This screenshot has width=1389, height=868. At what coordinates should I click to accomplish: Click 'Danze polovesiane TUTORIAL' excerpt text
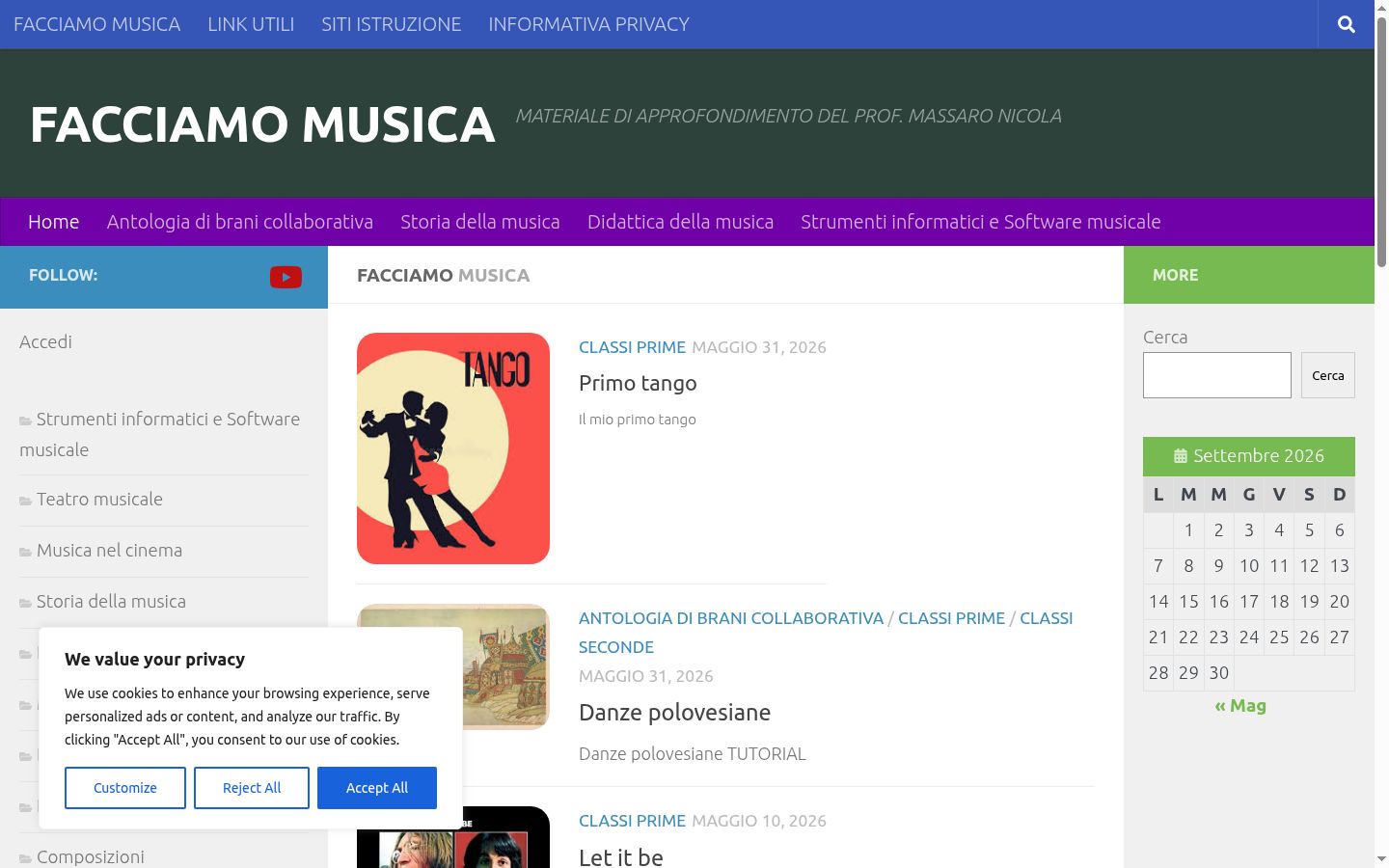[x=693, y=754]
